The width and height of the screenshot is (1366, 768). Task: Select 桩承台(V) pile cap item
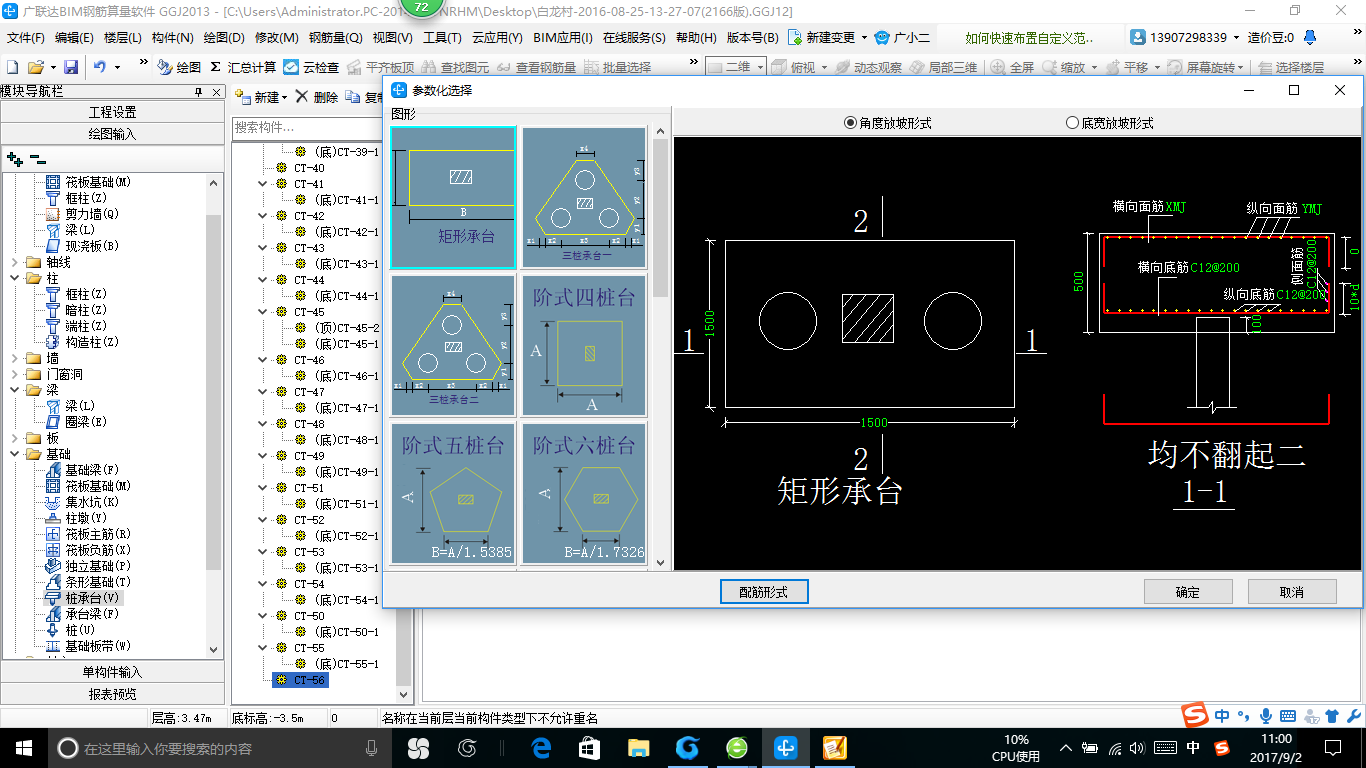82,598
